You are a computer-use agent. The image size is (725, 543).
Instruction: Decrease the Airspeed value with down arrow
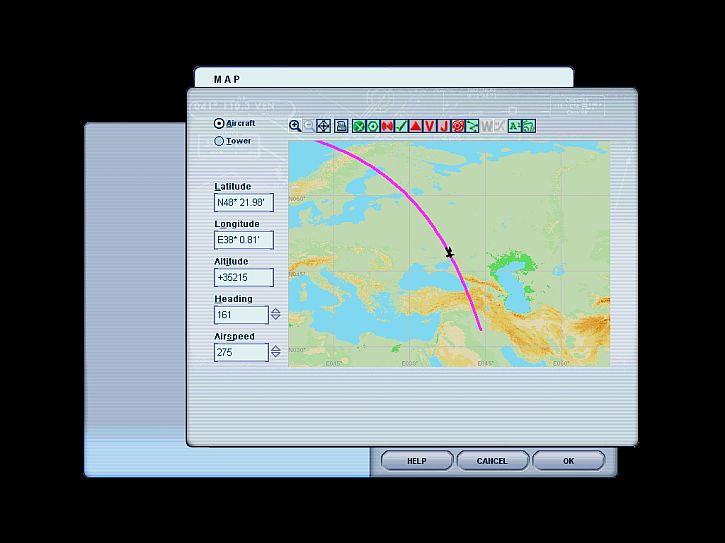(276, 356)
